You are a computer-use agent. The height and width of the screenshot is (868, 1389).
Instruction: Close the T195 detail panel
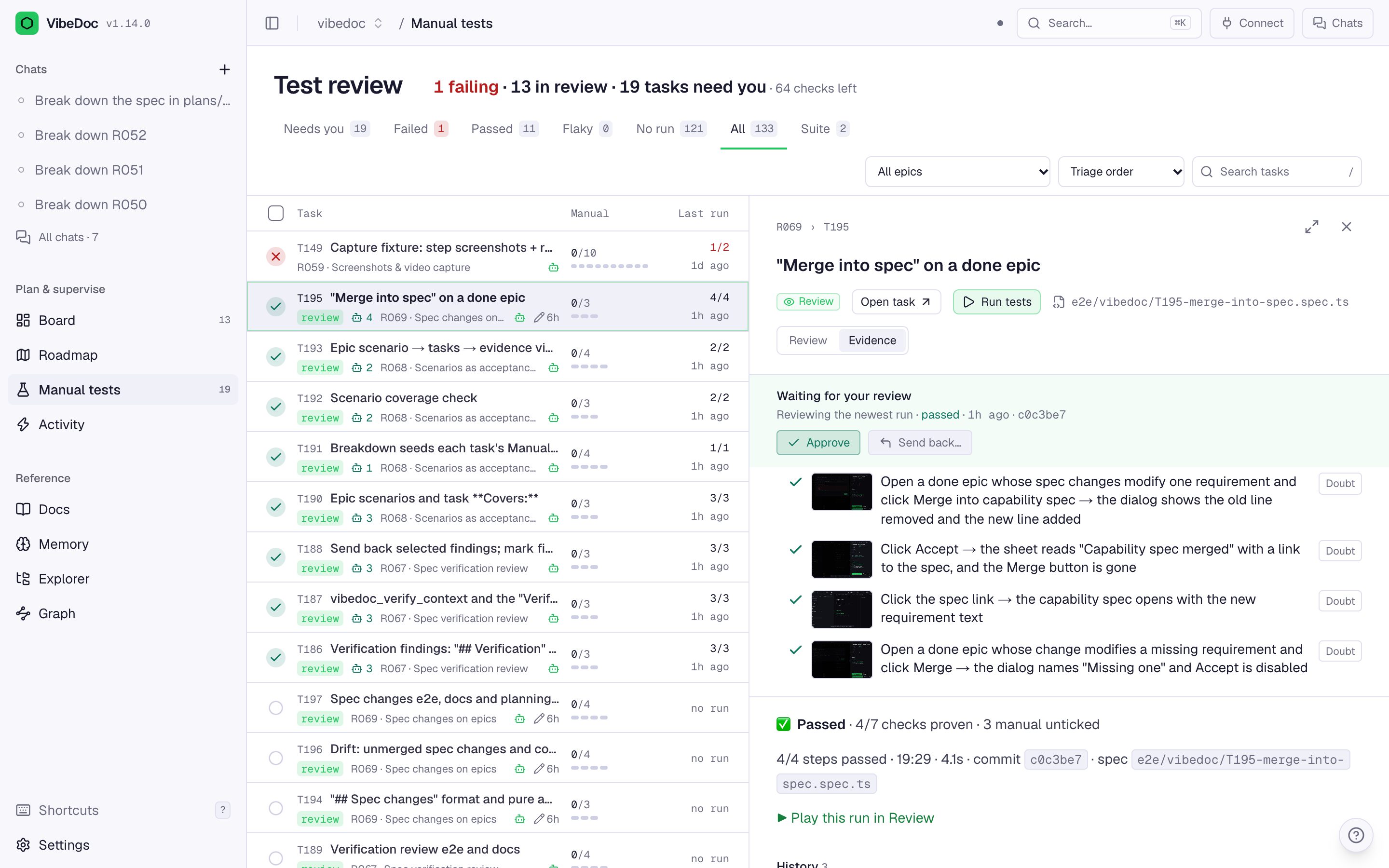point(1347,227)
